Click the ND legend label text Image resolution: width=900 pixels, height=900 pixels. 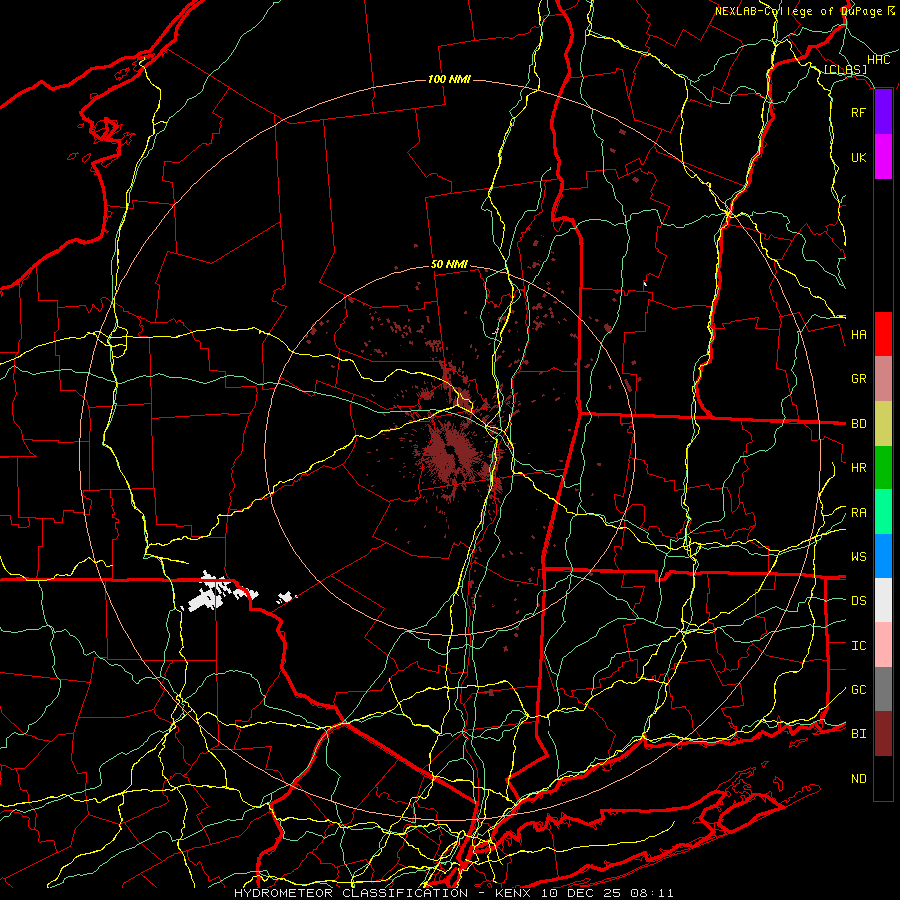point(859,779)
